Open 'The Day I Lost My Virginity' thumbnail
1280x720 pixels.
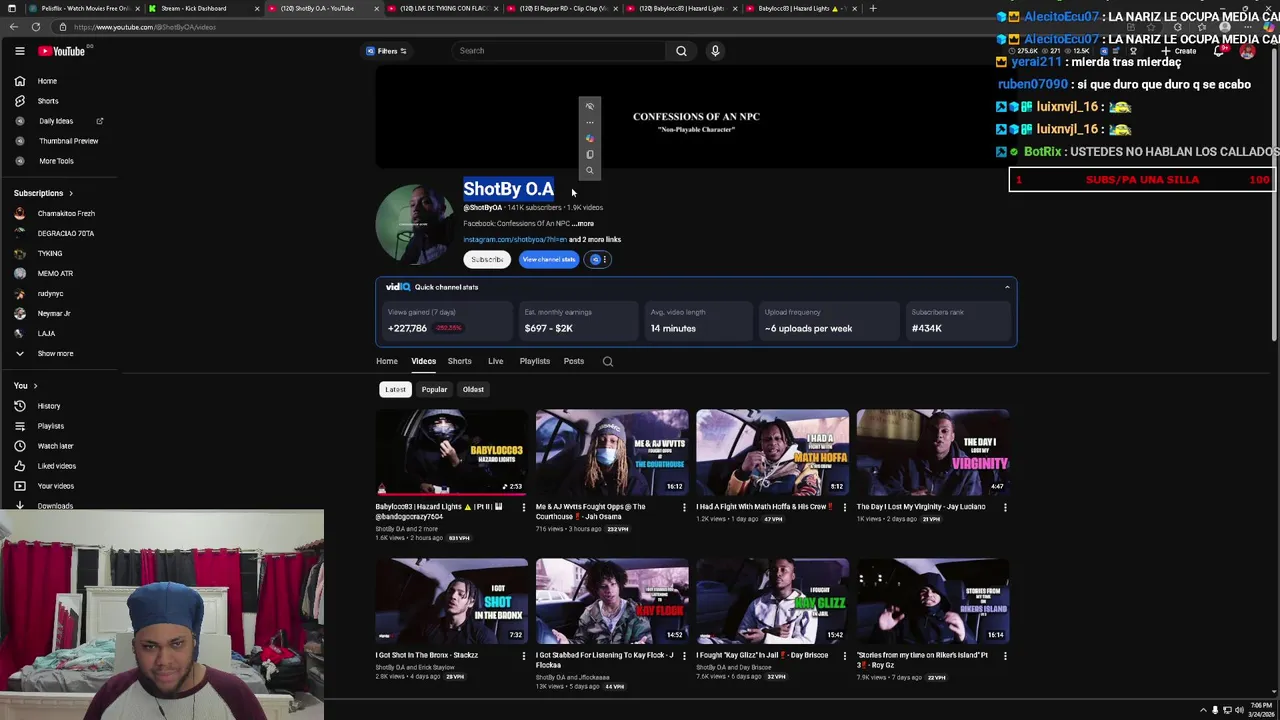[933, 452]
